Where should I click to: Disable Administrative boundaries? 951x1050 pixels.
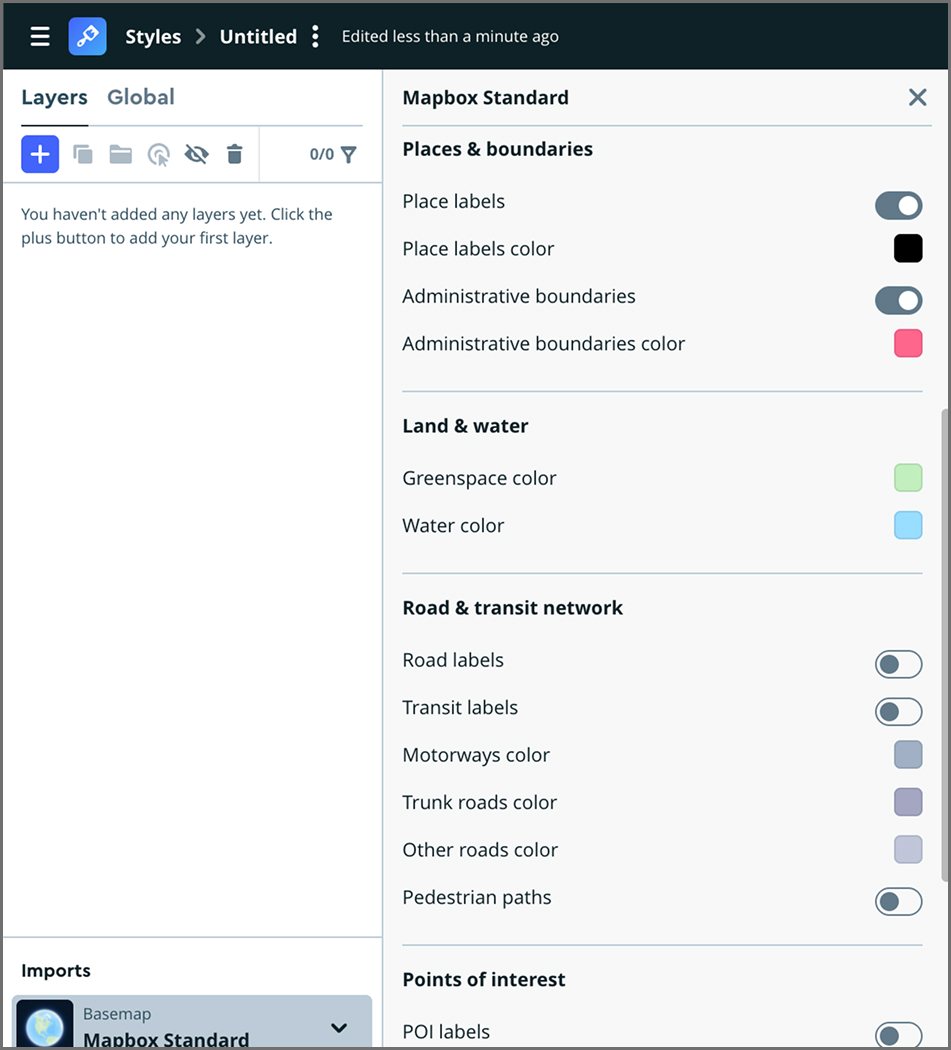point(898,300)
